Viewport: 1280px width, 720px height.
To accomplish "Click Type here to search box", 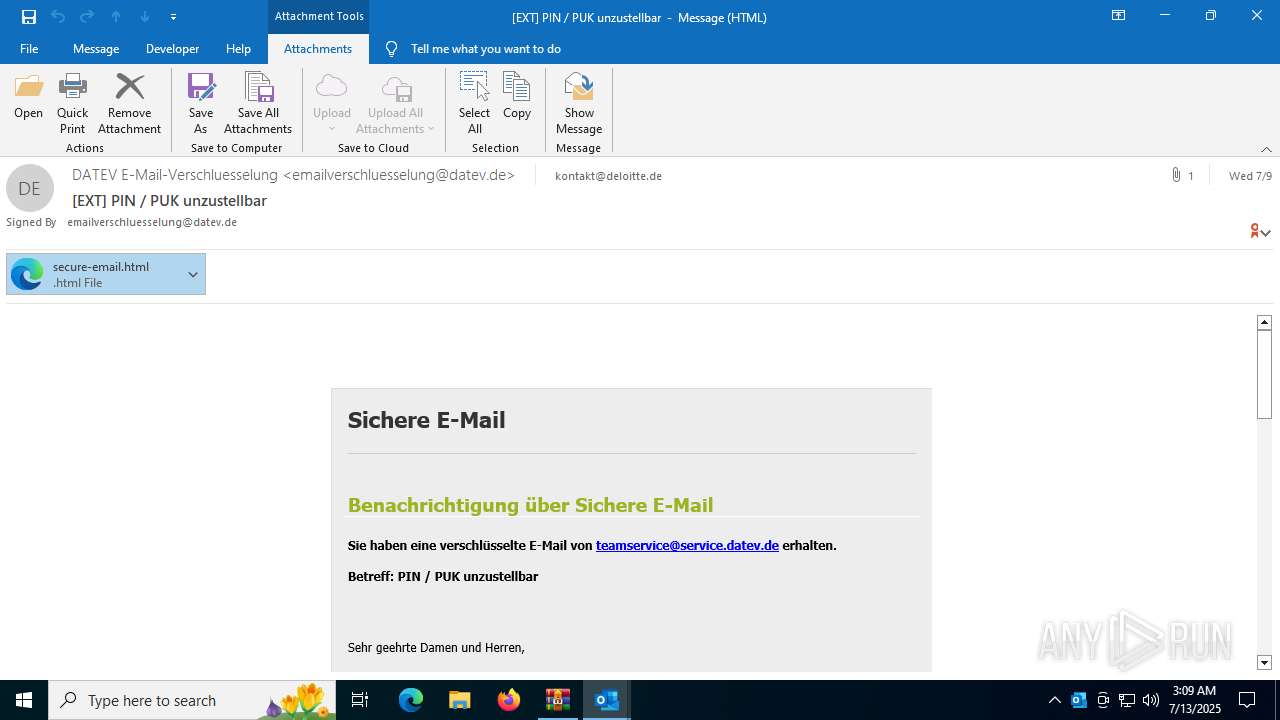I will point(192,700).
